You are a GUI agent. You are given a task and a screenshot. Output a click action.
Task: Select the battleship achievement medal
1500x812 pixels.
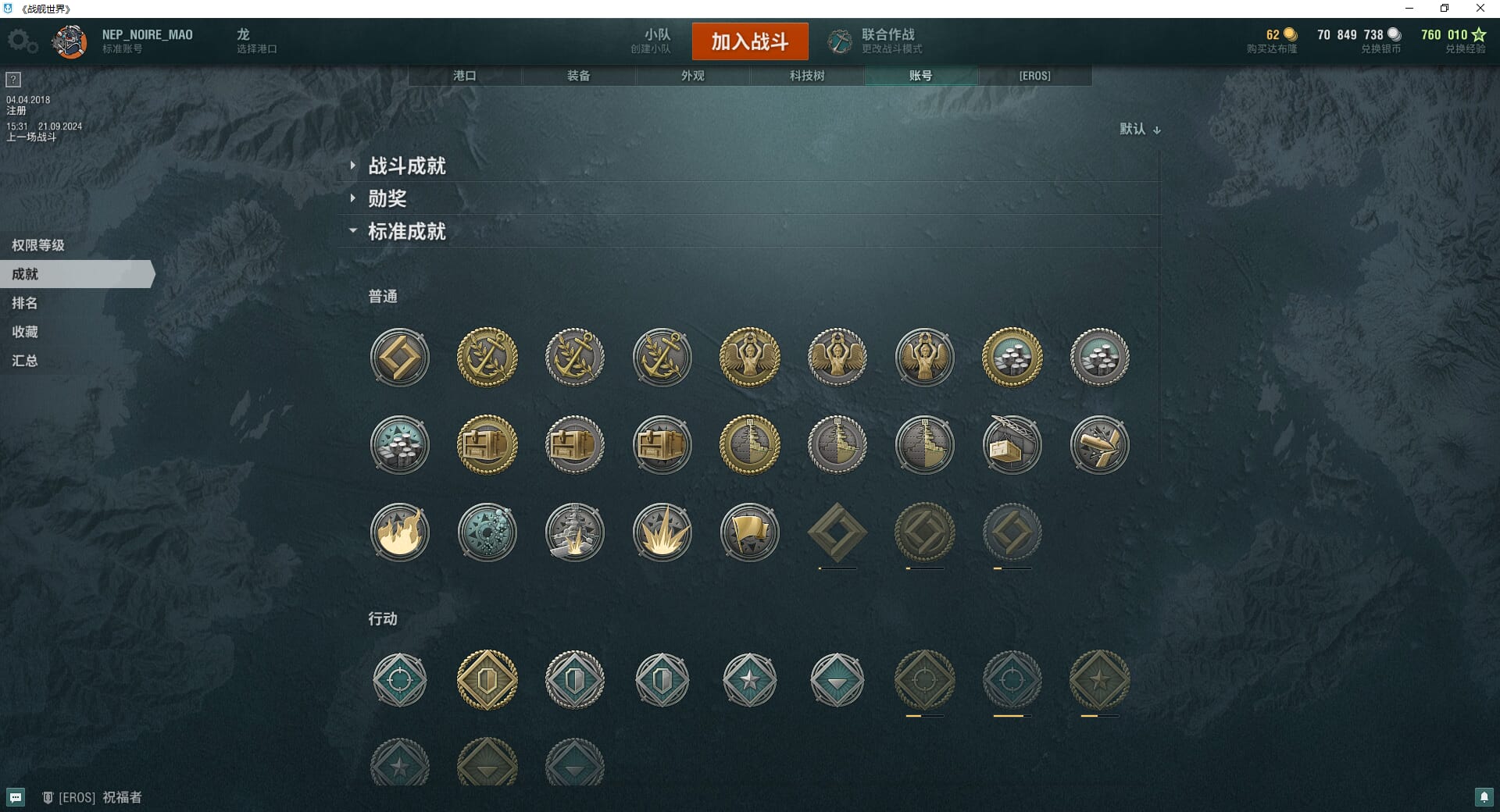coord(574,532)
